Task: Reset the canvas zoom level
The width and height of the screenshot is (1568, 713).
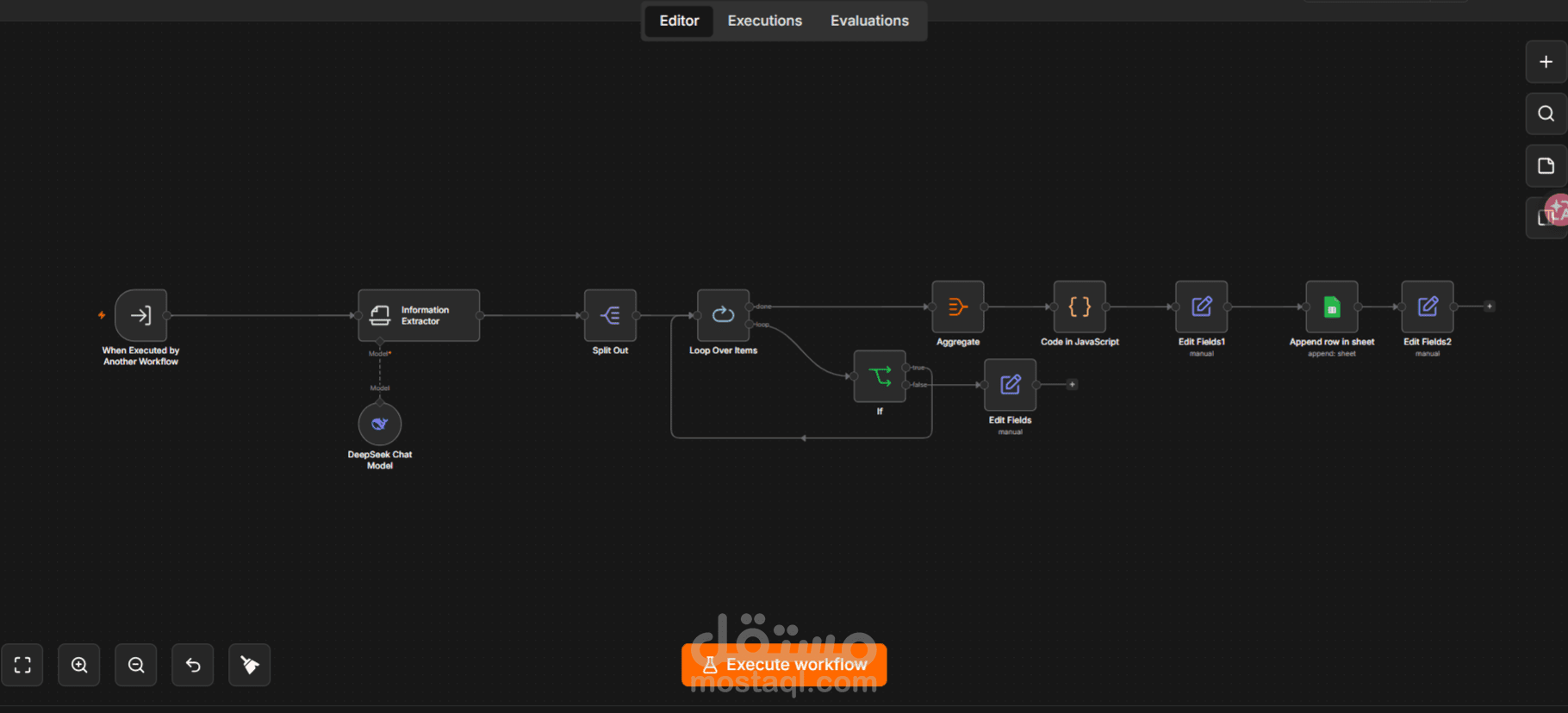Action: click(193, 665)
